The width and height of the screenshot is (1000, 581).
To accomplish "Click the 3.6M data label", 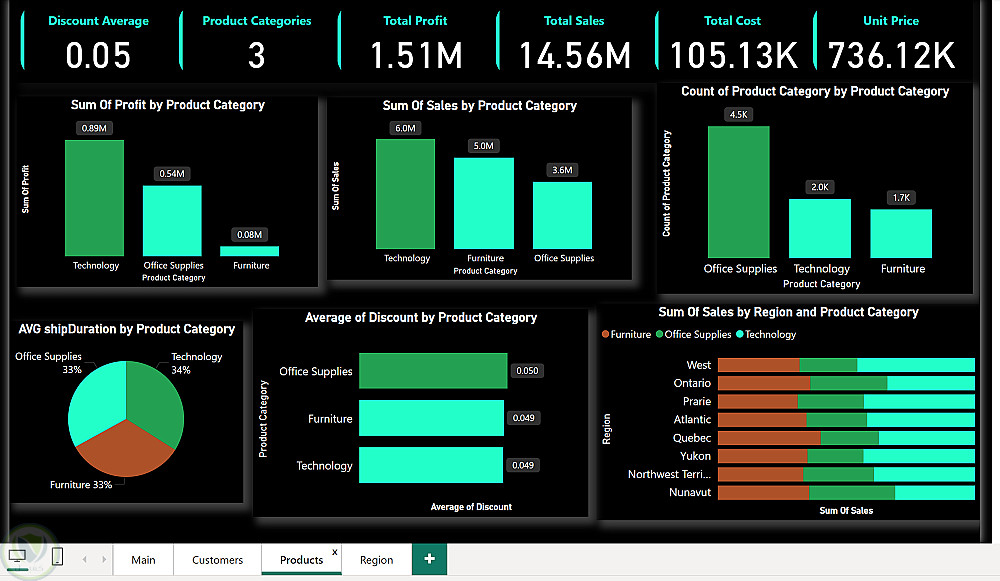I will 562,170.
